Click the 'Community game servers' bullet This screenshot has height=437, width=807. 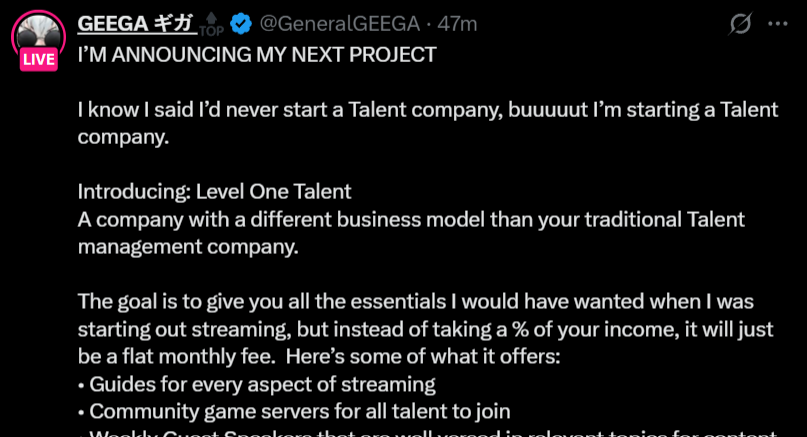pyautogui.click(x=294, y=411)
